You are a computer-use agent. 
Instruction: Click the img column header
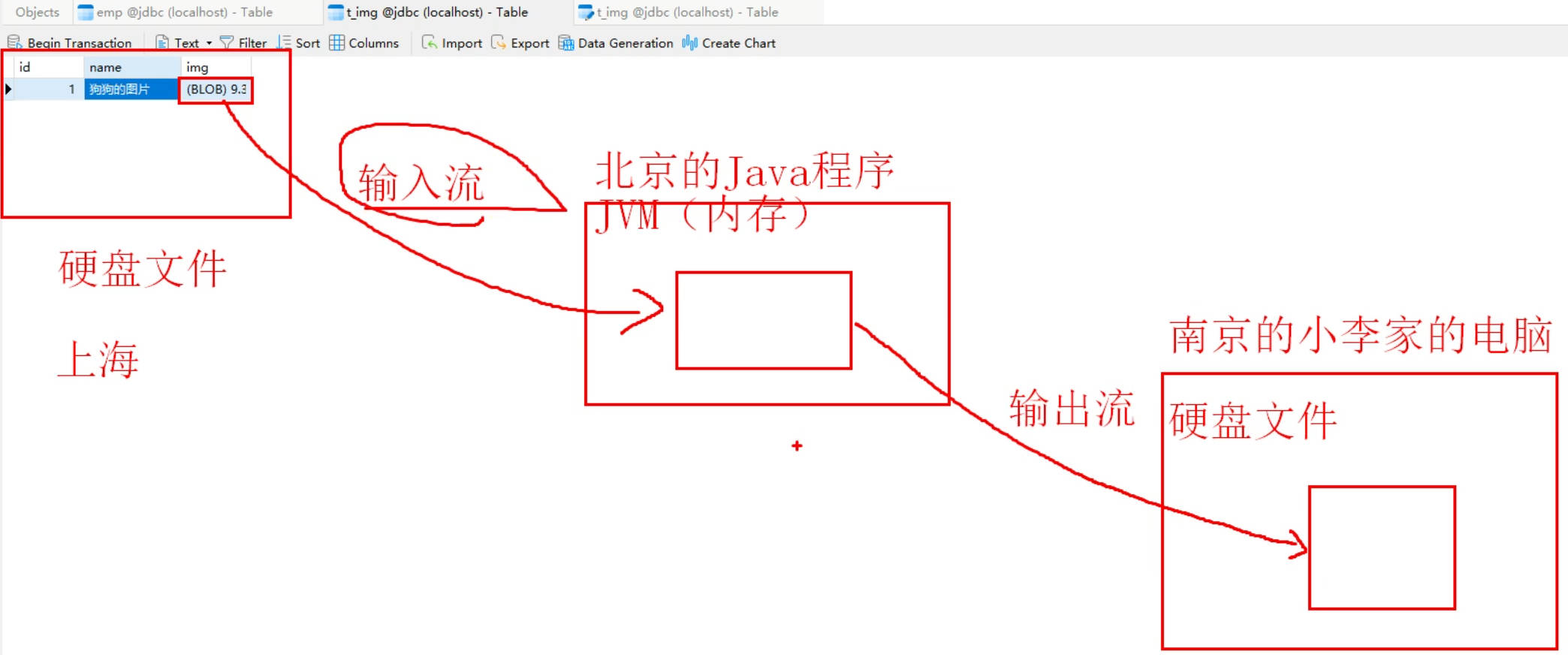pos(215,67)
